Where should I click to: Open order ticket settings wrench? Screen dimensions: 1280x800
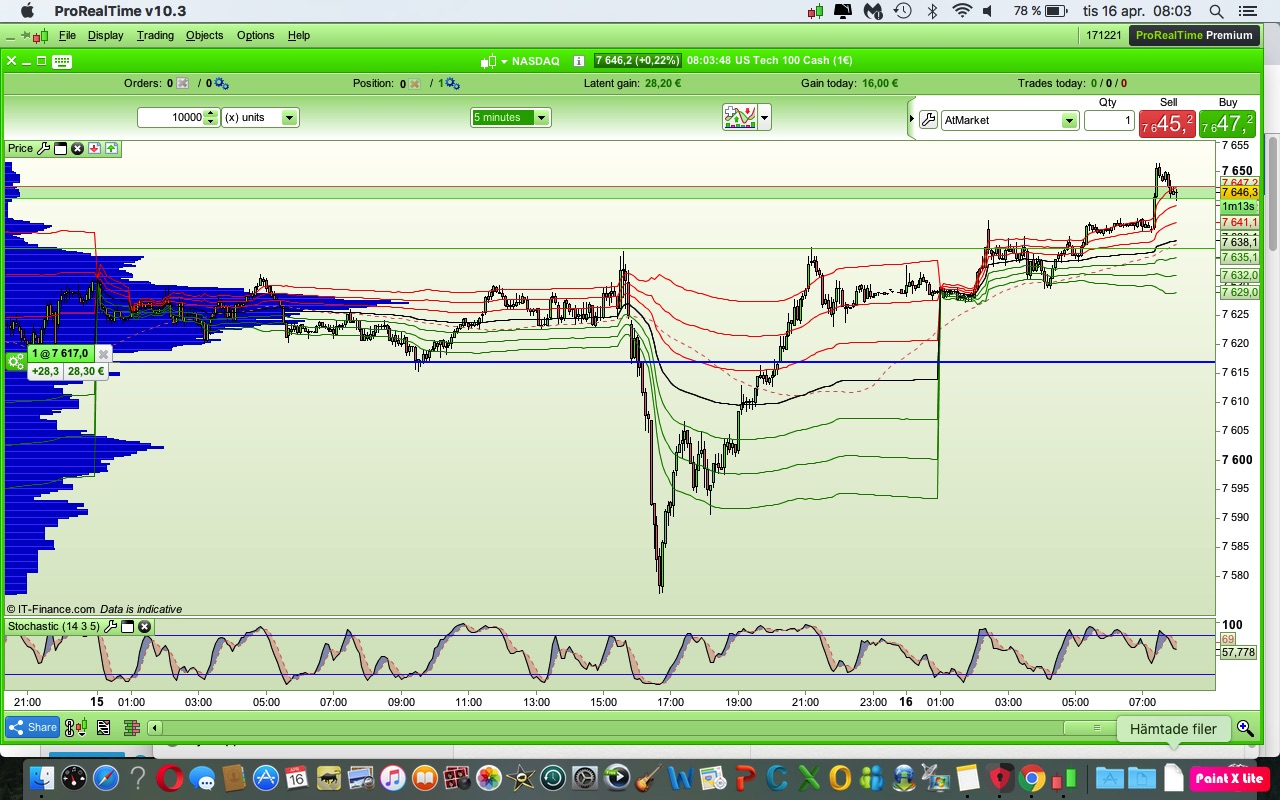pos(928,121)
